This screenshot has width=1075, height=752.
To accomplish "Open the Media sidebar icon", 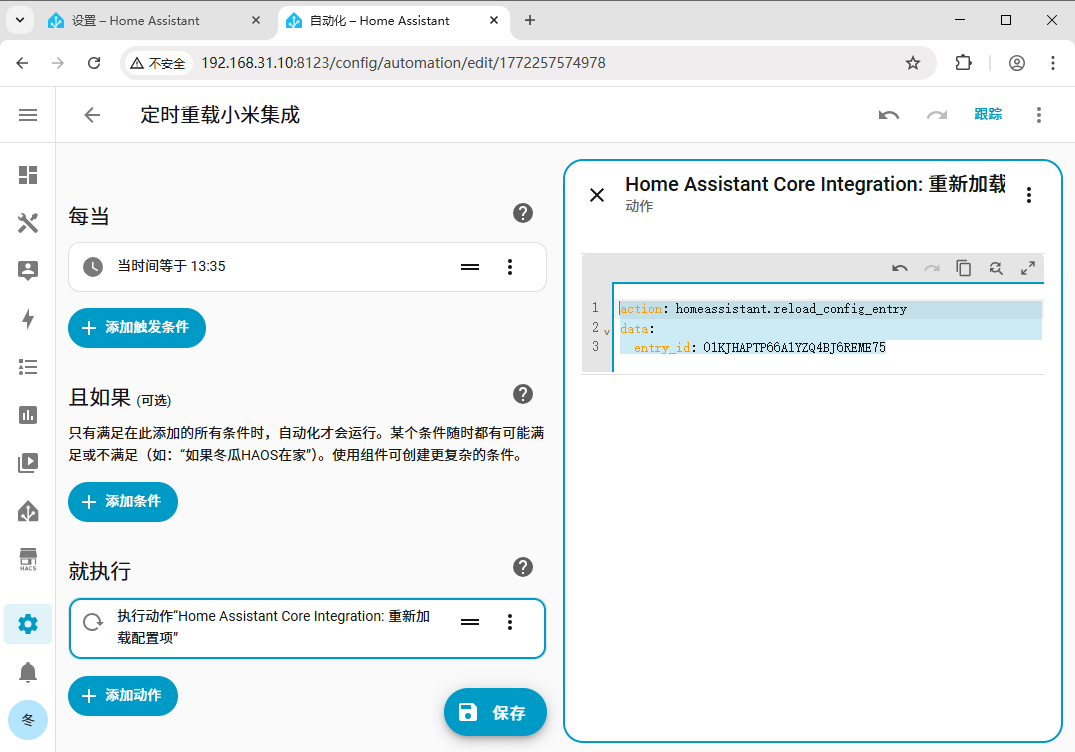I will coord(28,463).
